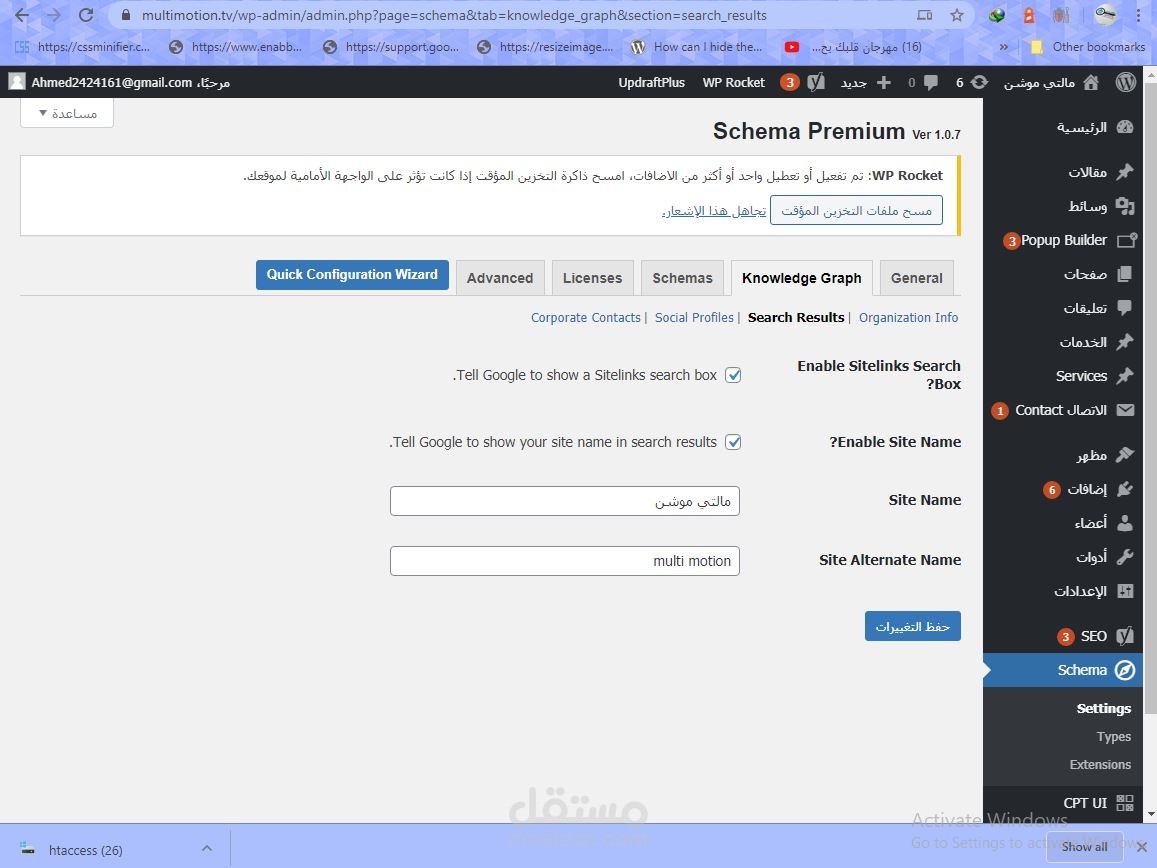Go back with browser back arrow
This screenshot has width=1157, height=868.
point(22,15)
